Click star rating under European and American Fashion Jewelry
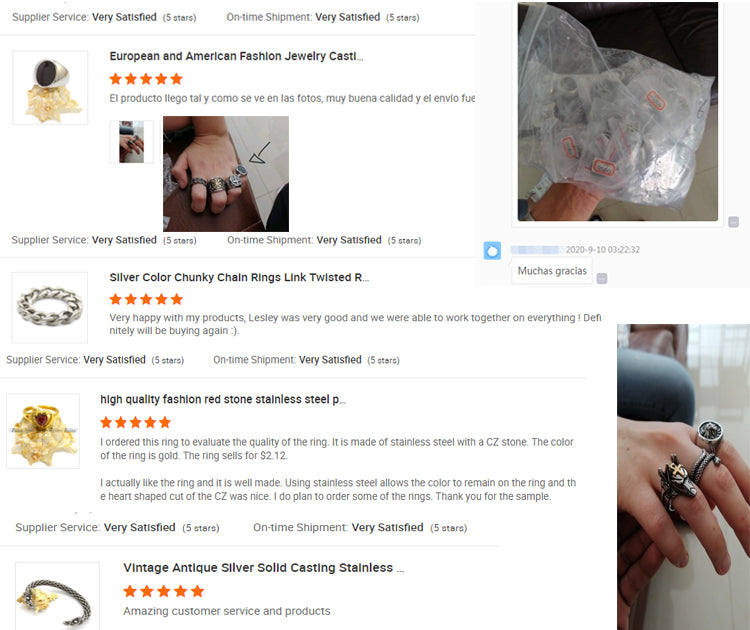This screenshot has width=750, height=630. point(146,79)
